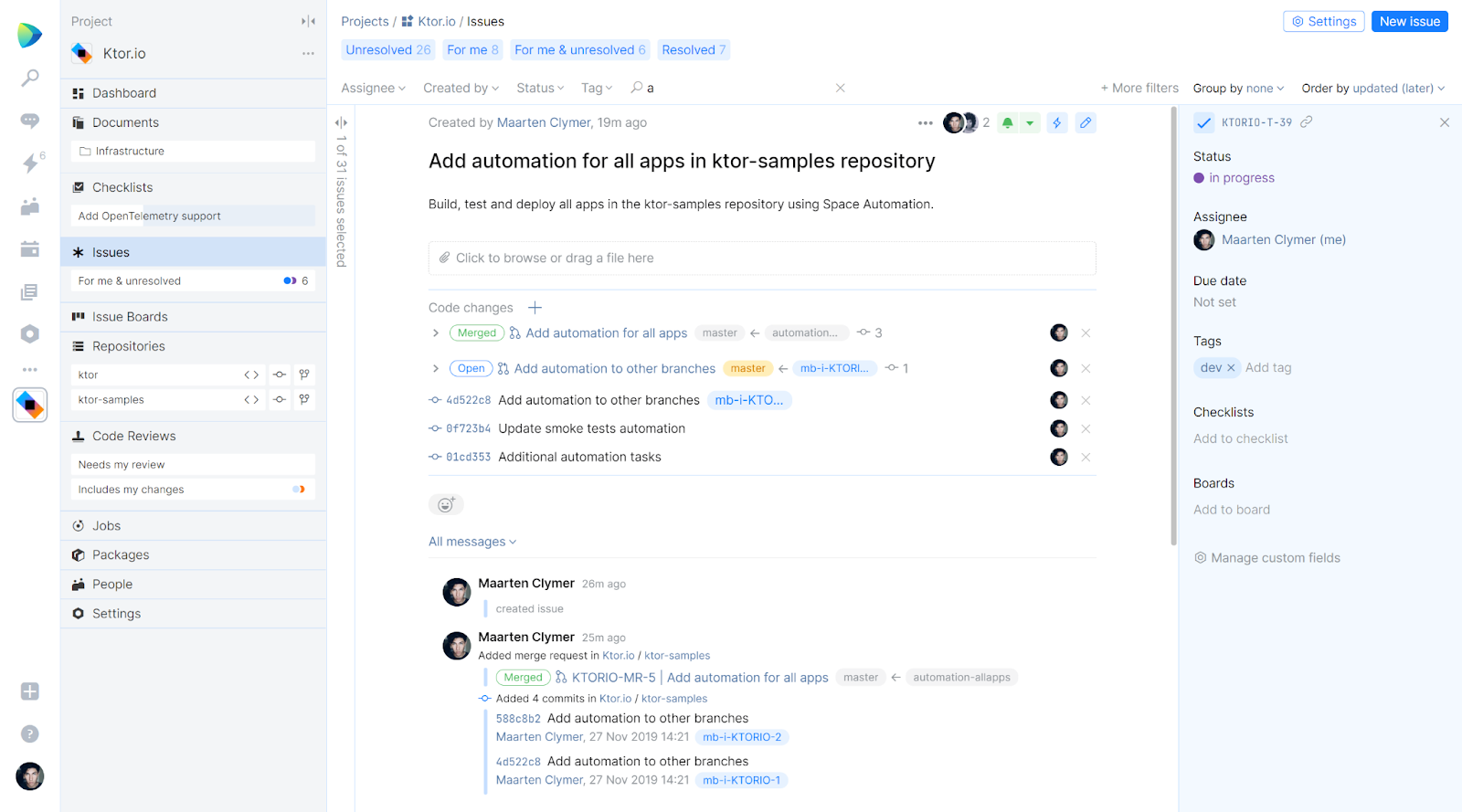Viewport: 1462px width, 812px height.
Task: Open ktor-samples commits icon
Action: 280,399
